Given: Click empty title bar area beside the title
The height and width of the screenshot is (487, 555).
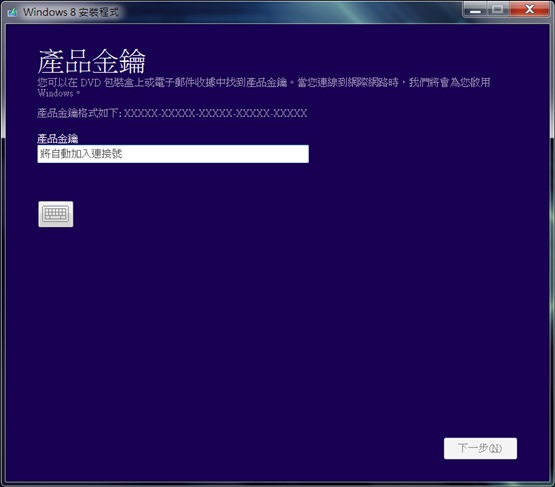Looking at the screenshot, I should point(283,12).
